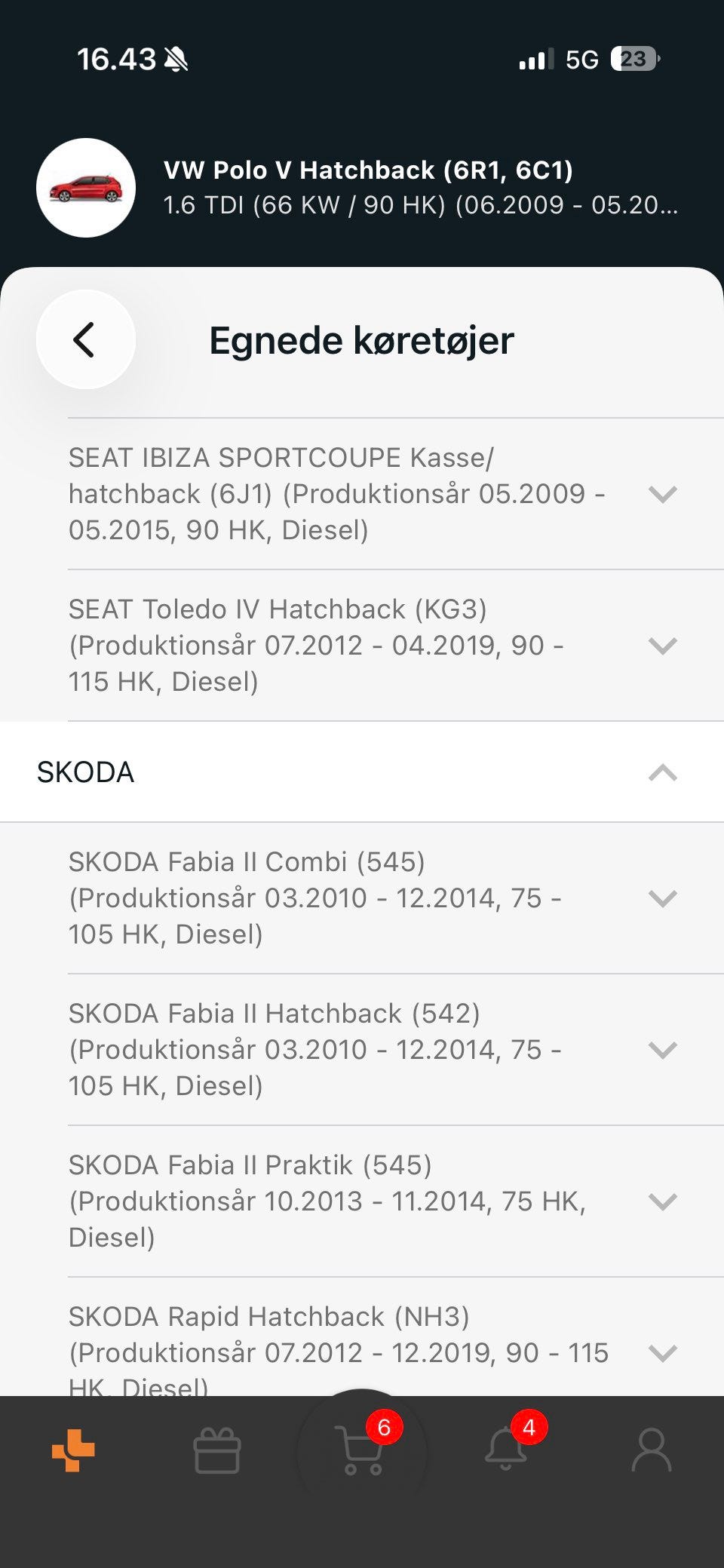Select the SEAT Toledo IV Hatchback entry text
Screen dimensions: 724x1568
pyautogui.click(x=316, y=645)
